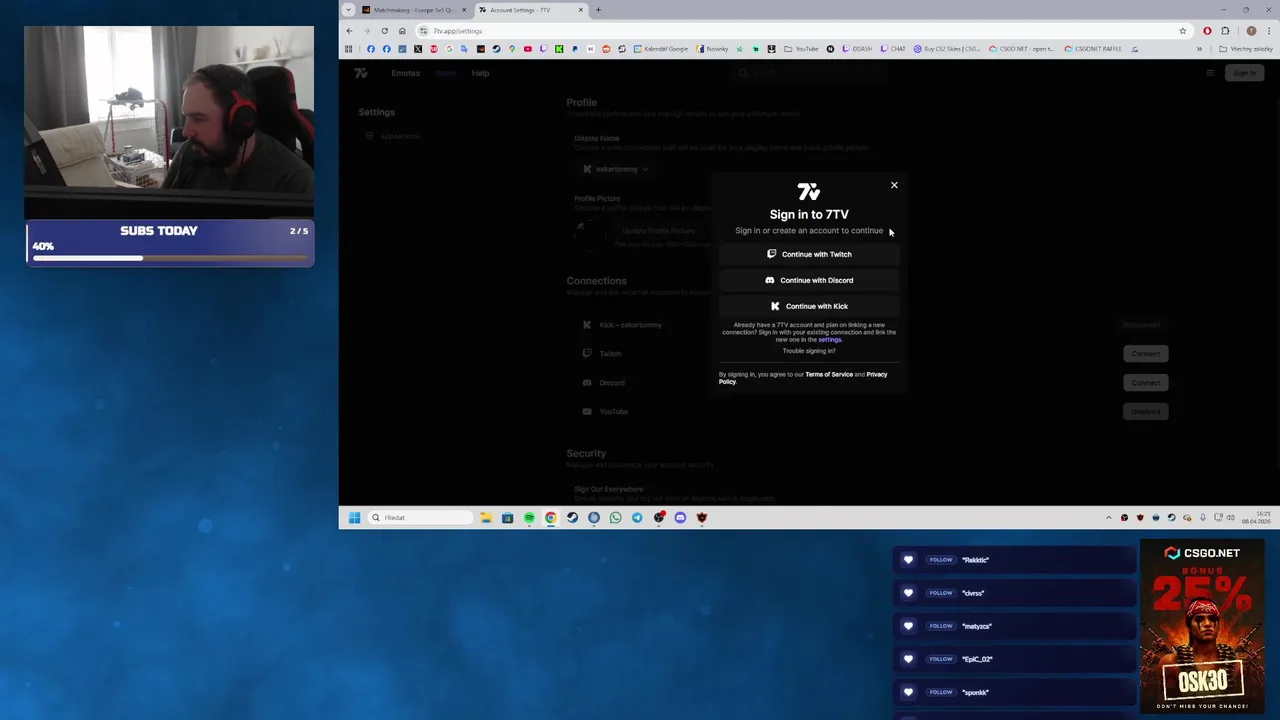Screen dimensions: 1280x720
Task: Select Account Settings 7TV tab
Action: (530, 10)
